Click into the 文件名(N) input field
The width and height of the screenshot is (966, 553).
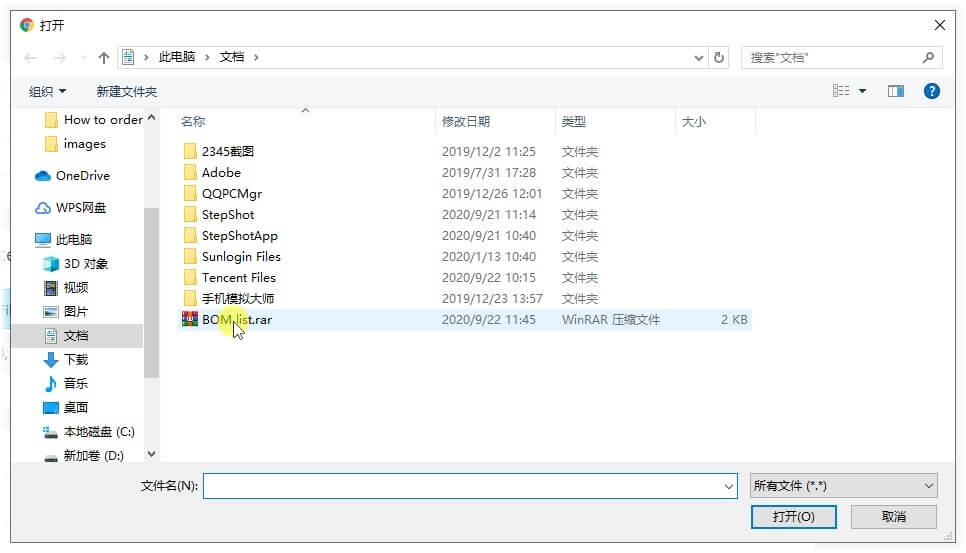462,486
